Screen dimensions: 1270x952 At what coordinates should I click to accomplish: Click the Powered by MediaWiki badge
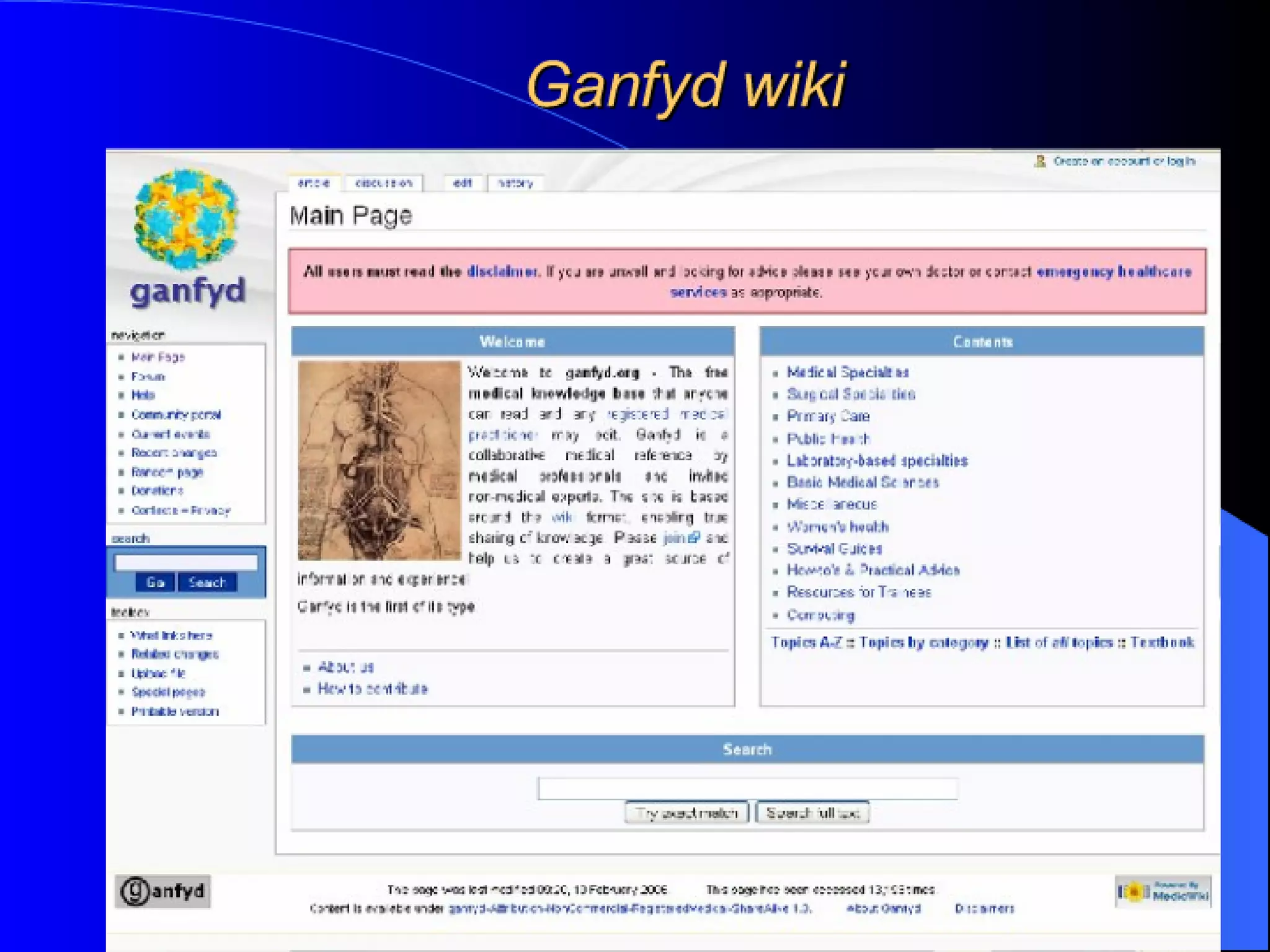1163,892
